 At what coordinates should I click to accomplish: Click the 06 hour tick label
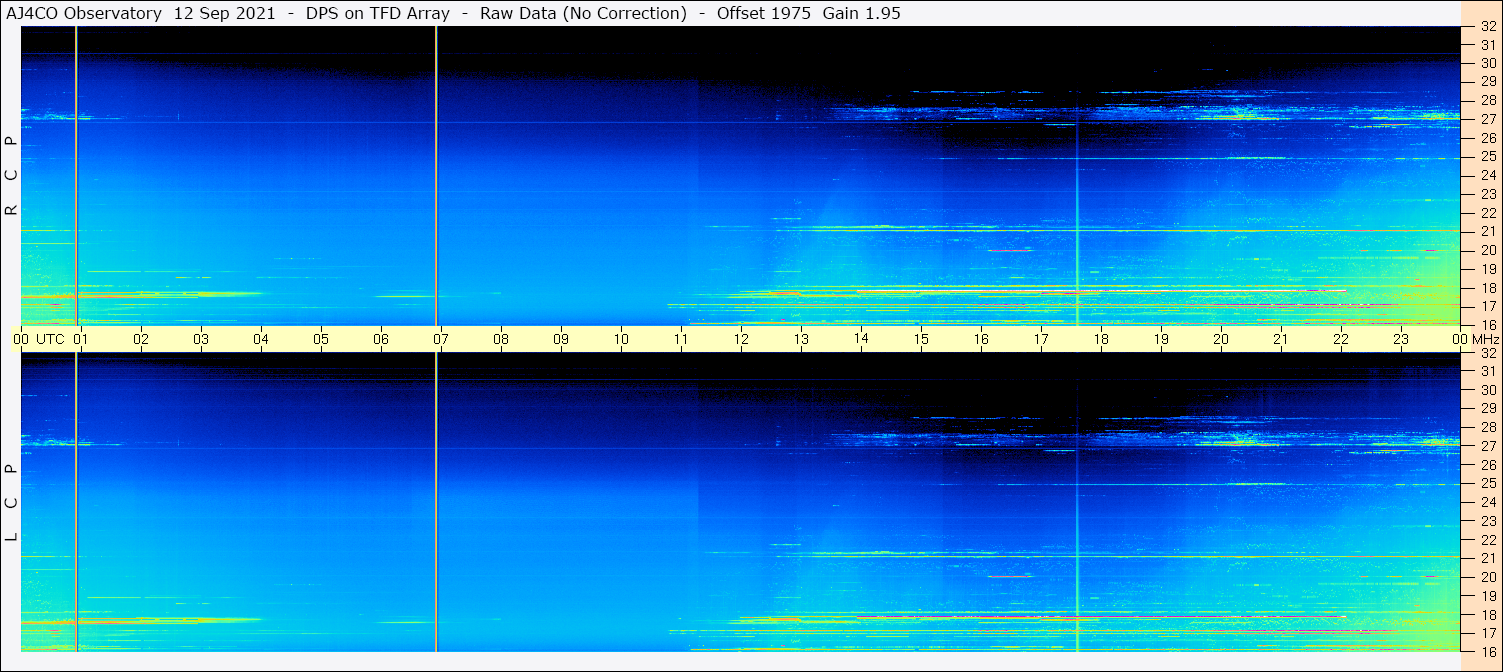pos(381,339)
